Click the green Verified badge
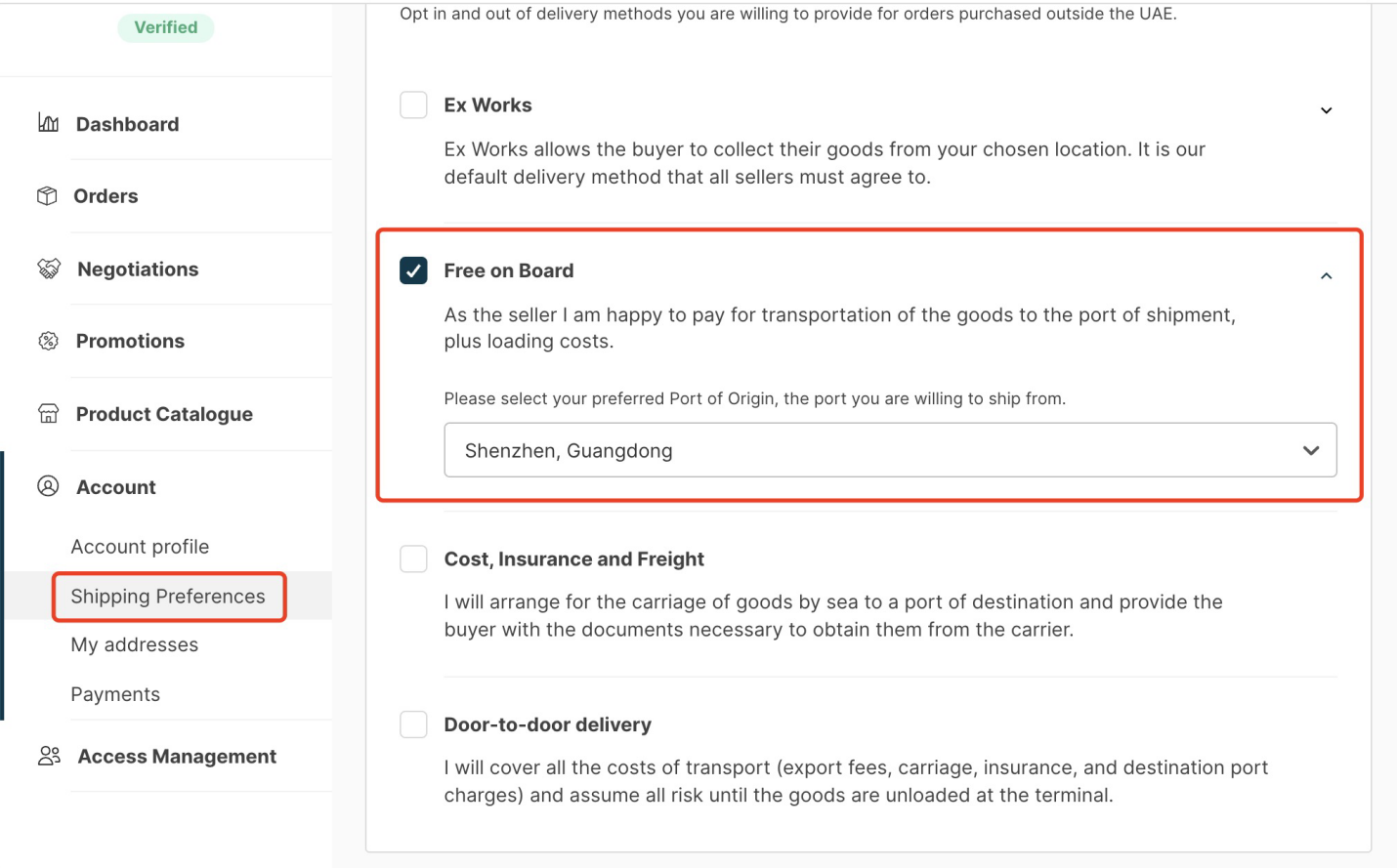Viewport: 1397px width, 868px height. [x=165, y=27]
